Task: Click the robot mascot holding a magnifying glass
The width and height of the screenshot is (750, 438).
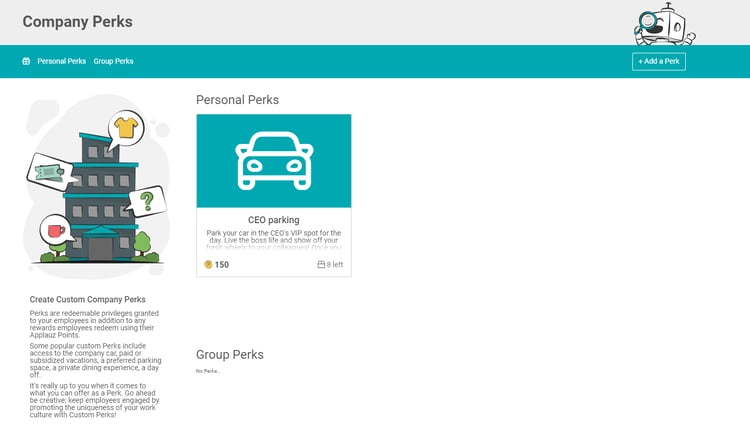Action: tap(662, 26)
